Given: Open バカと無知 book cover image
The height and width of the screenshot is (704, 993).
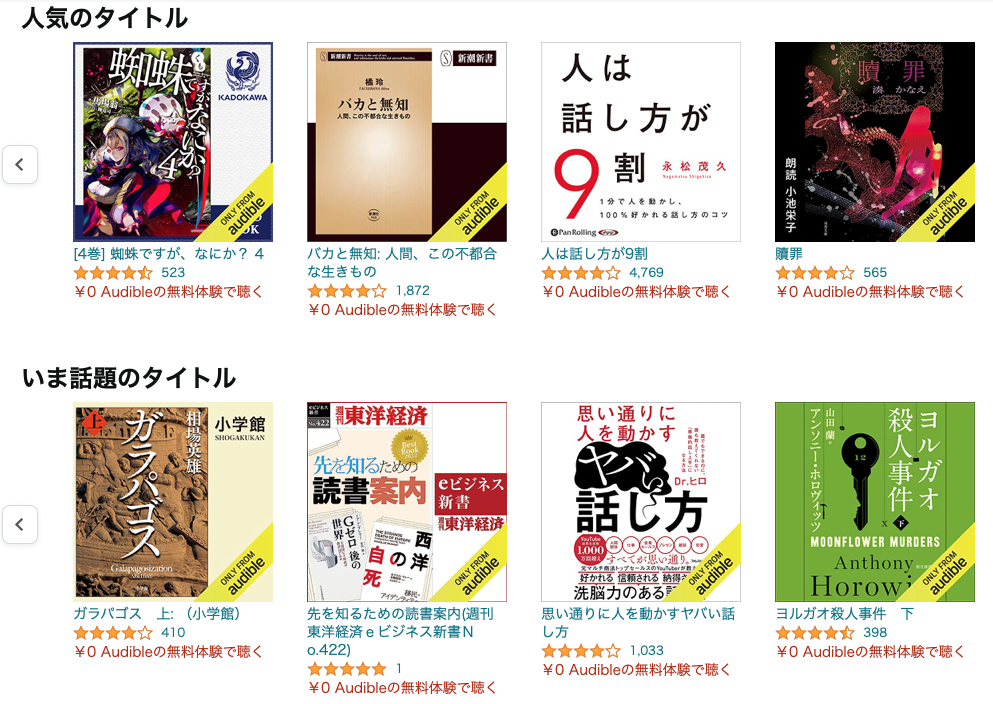Looking at the screenshot, I should pos(407,142).
